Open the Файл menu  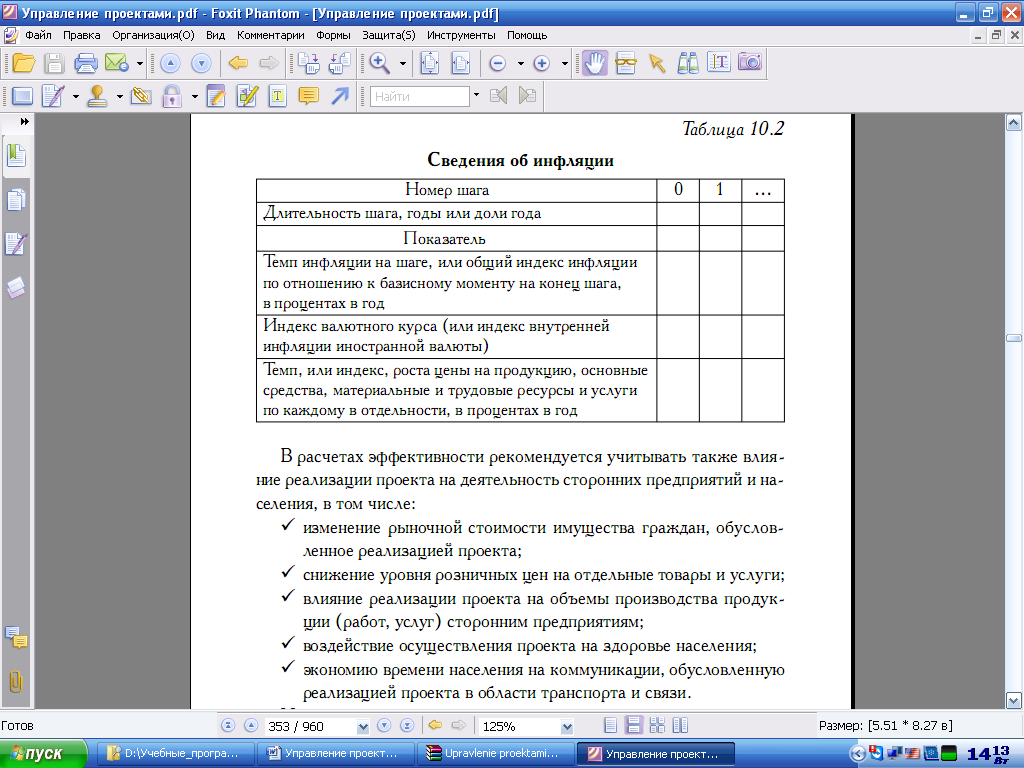[x=38, y=35]
